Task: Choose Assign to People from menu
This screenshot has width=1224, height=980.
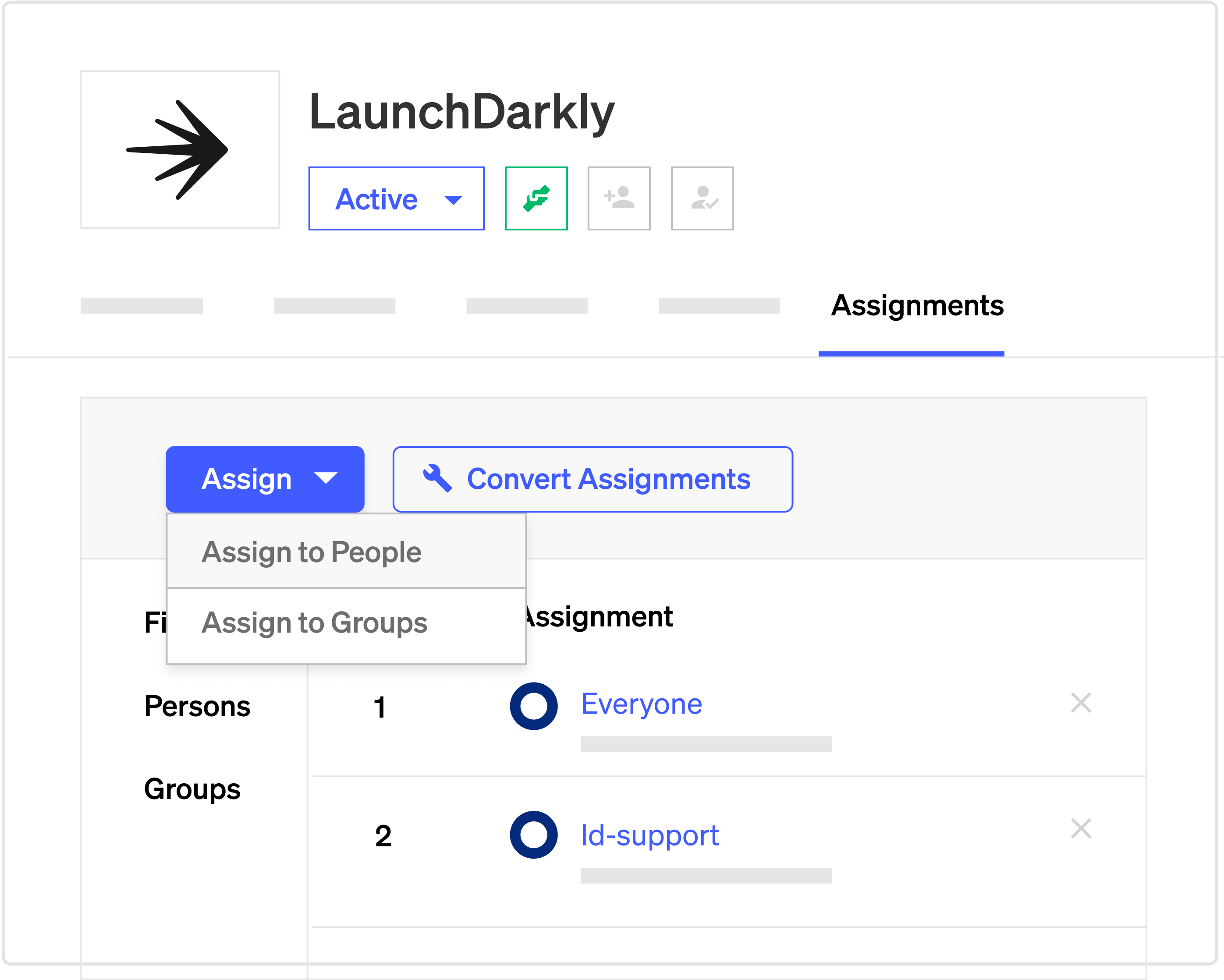Action: coord(312,551)
